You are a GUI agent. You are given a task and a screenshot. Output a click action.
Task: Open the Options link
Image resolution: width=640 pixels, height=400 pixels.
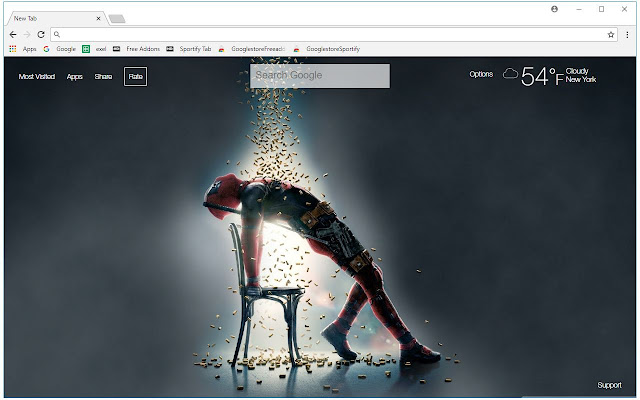(481, 74)
